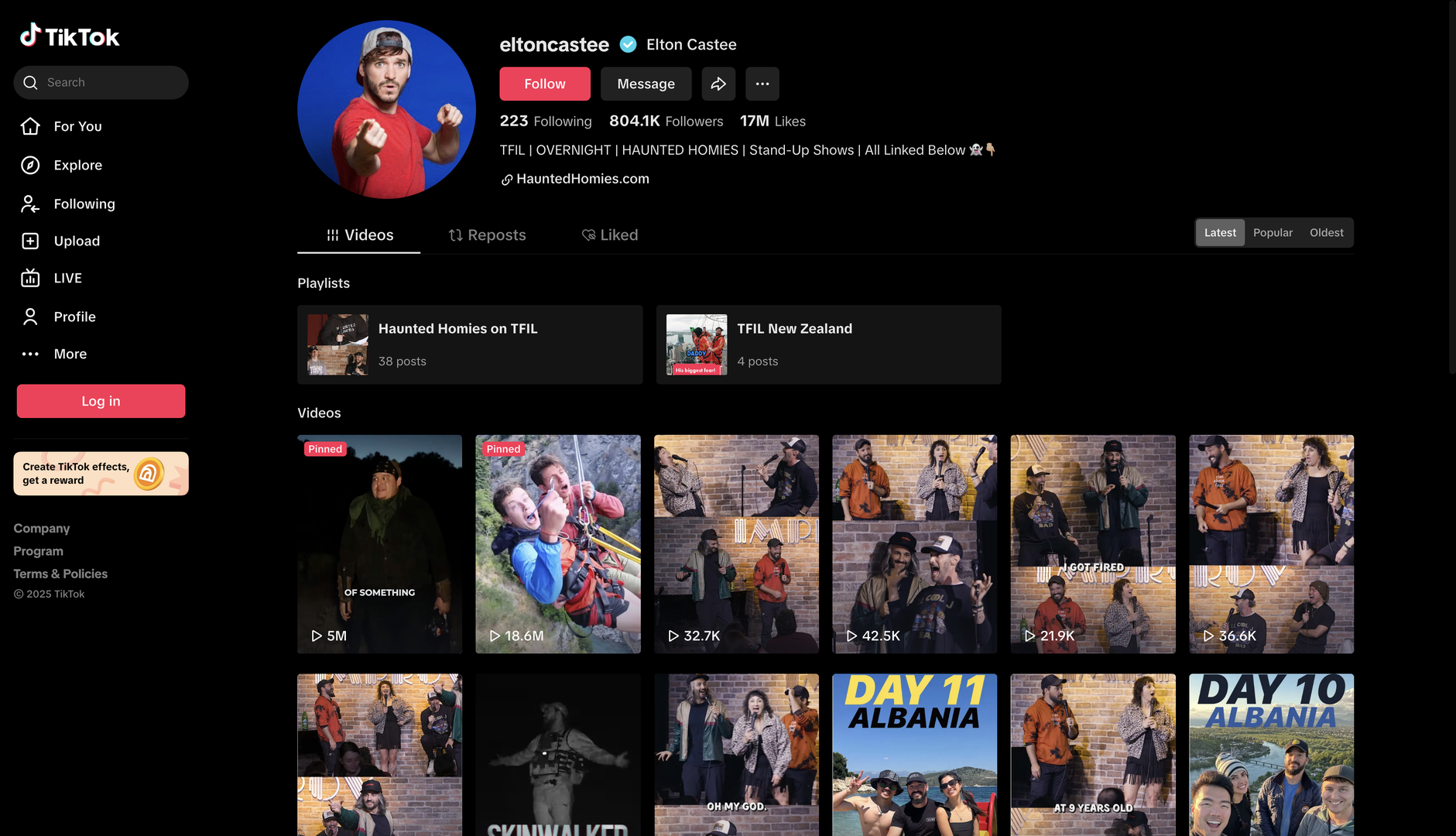Select the Videos tab
Screen dimensions: 1456x836
[359, 235]
